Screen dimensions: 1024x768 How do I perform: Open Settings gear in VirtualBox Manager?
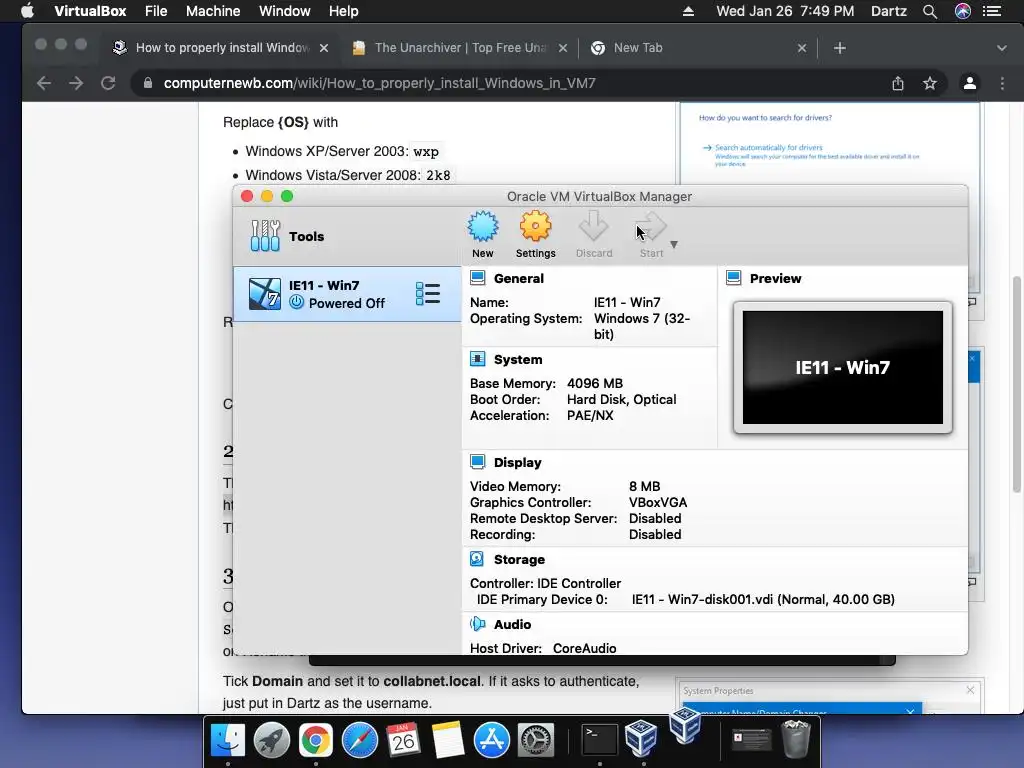pyautogui.click(x=536, y=235)
